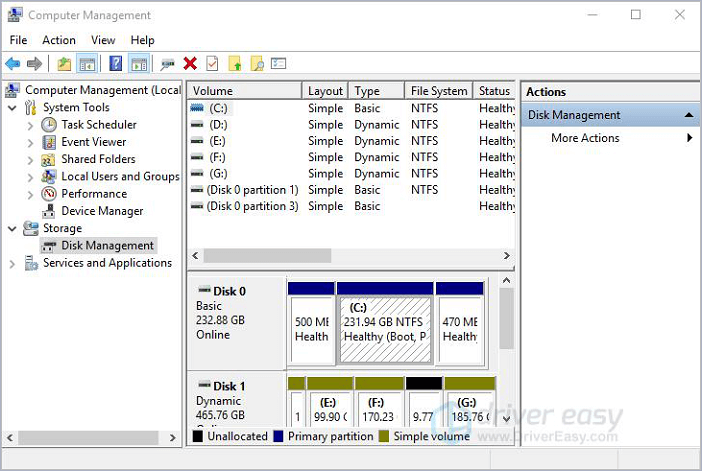Select Event Viewer in System Tools
The height and width of the screenshot is (471, 702).
[x=93, y=142]
